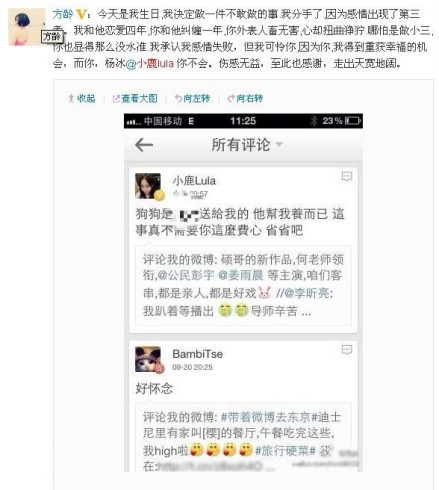Image resolution: width=439 pixels, height=490 pixels.
Task: Rotate image left with 向左转
Action: point(193,98)
